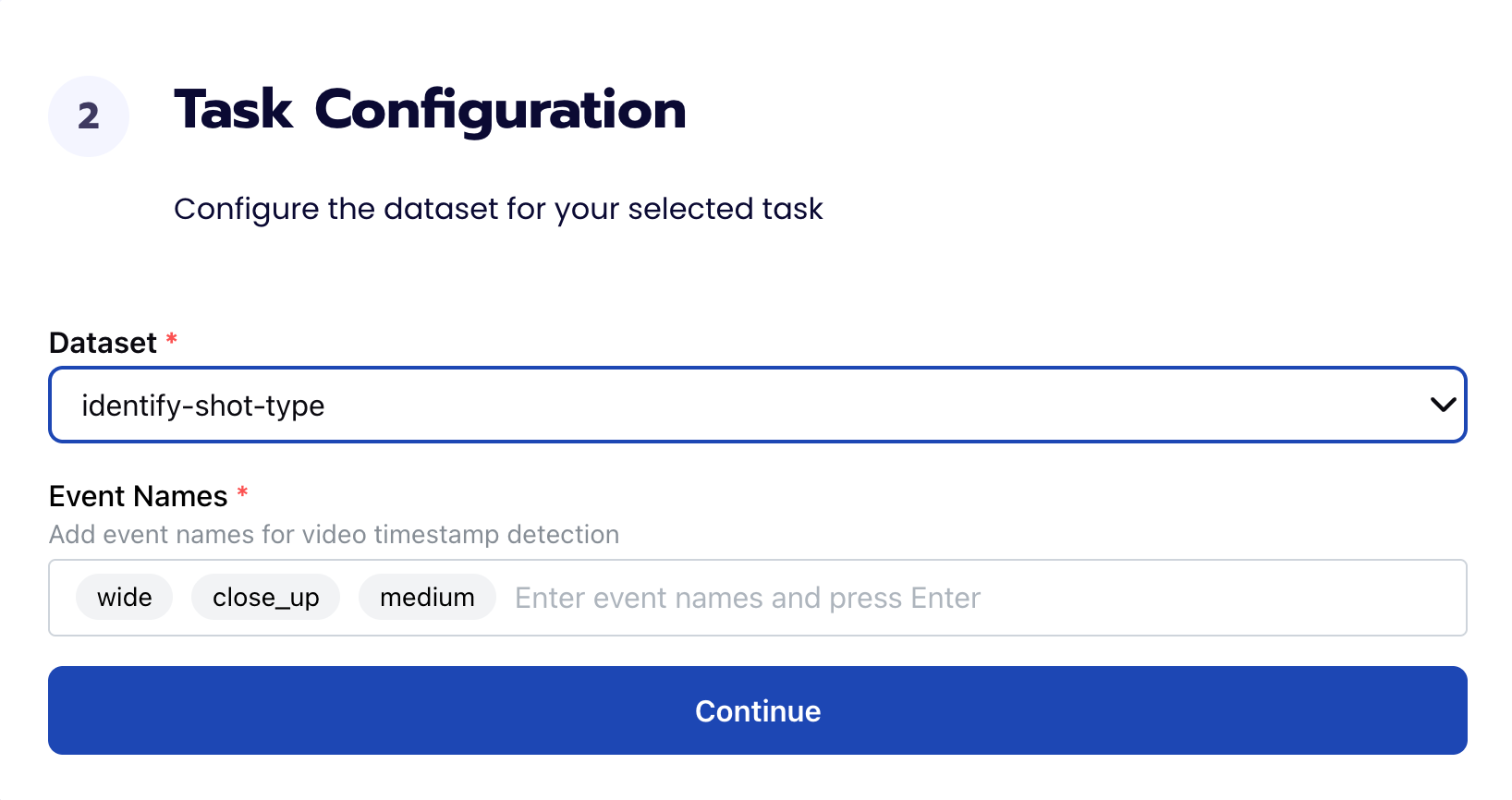The height and width of the screenshot is (800, 1512).
Task: Click the Event Names field label
Action: [x=138, y=496]
